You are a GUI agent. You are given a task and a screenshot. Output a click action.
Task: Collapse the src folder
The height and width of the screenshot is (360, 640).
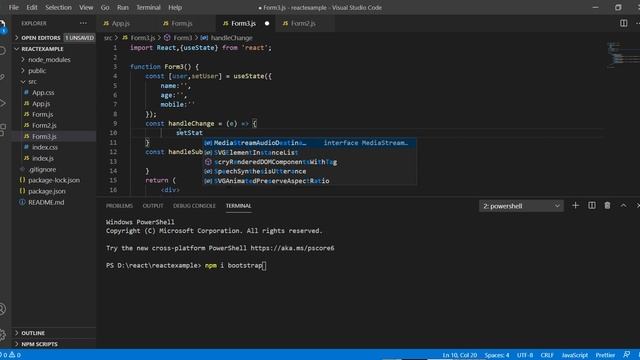click(32, 82)
